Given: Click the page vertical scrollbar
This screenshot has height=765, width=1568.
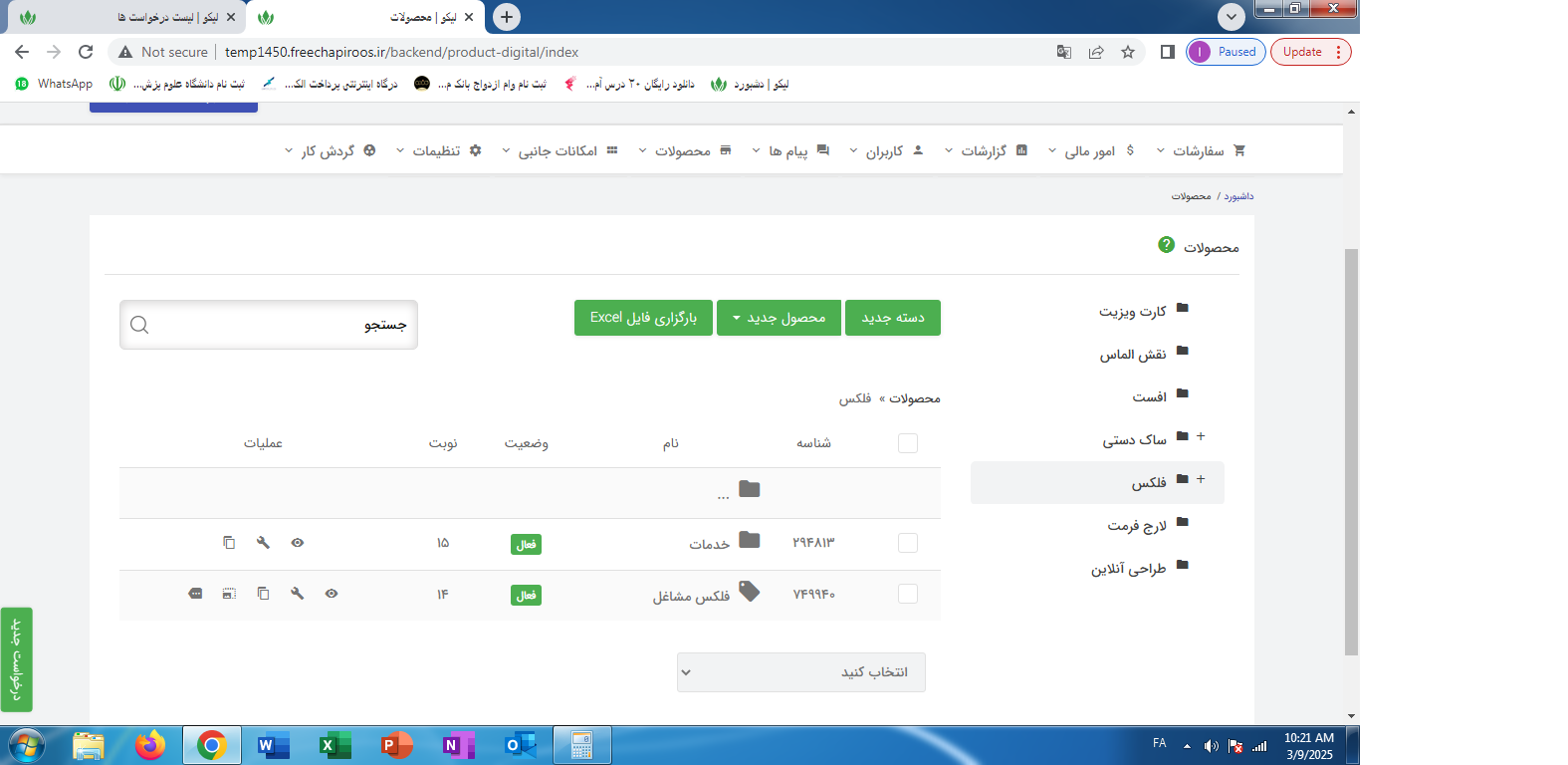Looking at the screenshot, I should click(1351, 451).
